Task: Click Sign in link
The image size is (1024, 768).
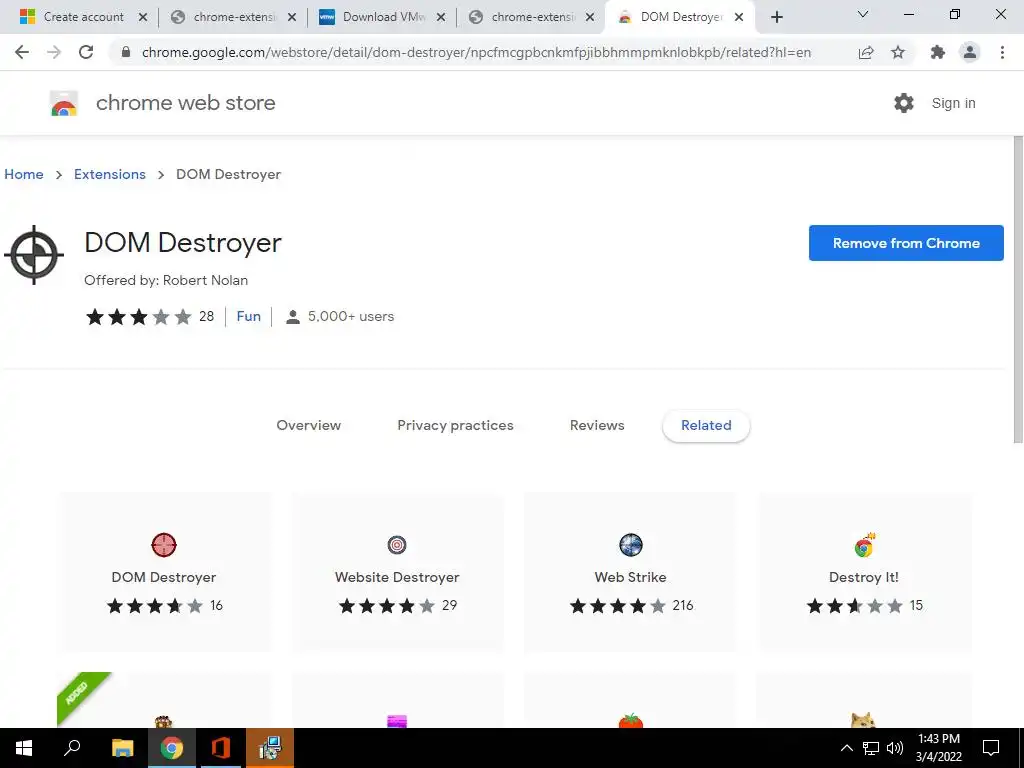Action: (953, 103)
